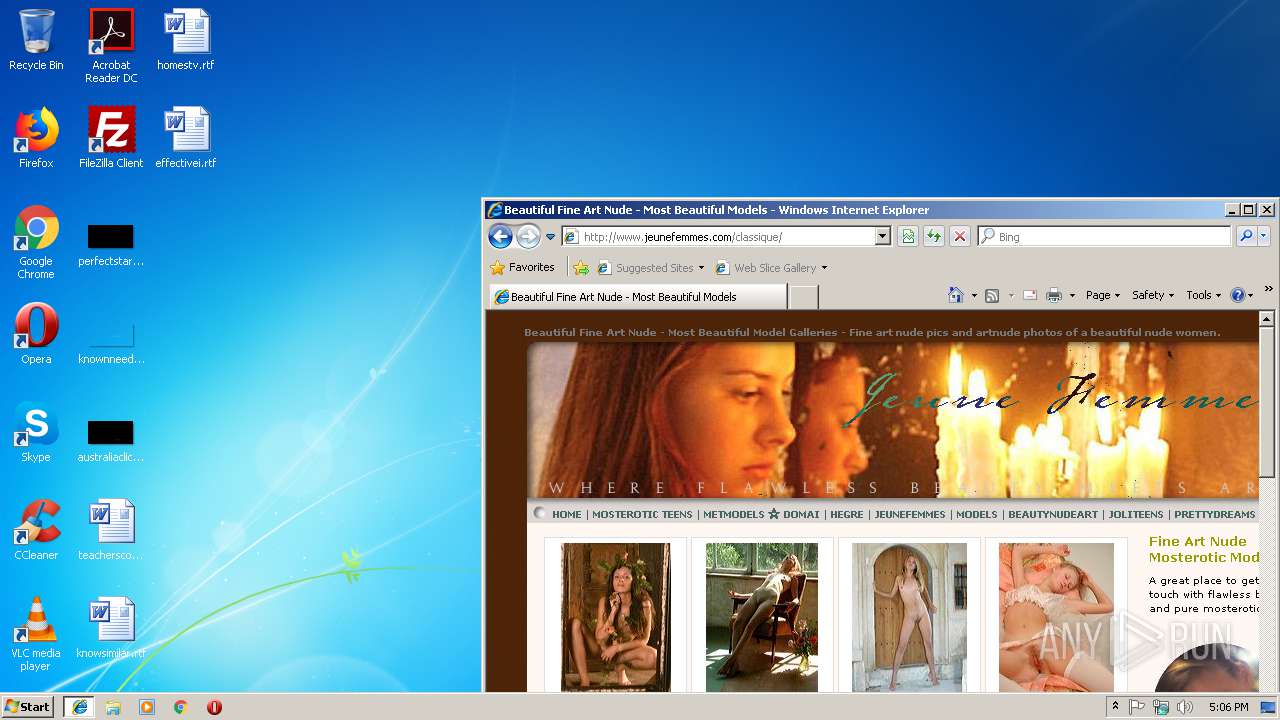Click the HEGRE link in the site navigation

(x=846, y=514)
